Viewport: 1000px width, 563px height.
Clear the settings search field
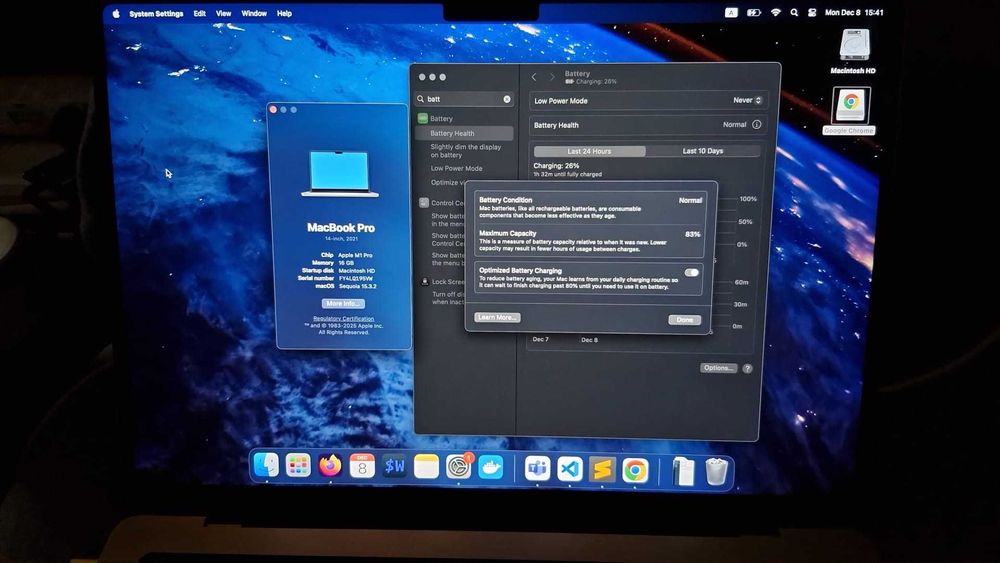pyautogui.click(x=507, y=99)
